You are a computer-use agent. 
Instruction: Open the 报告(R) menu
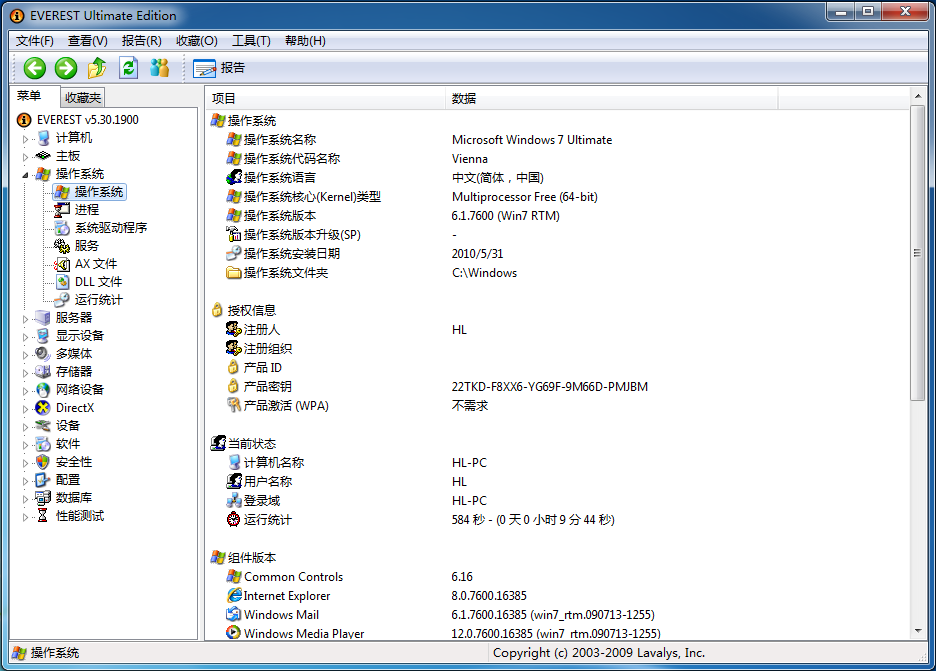coord(141,41)
